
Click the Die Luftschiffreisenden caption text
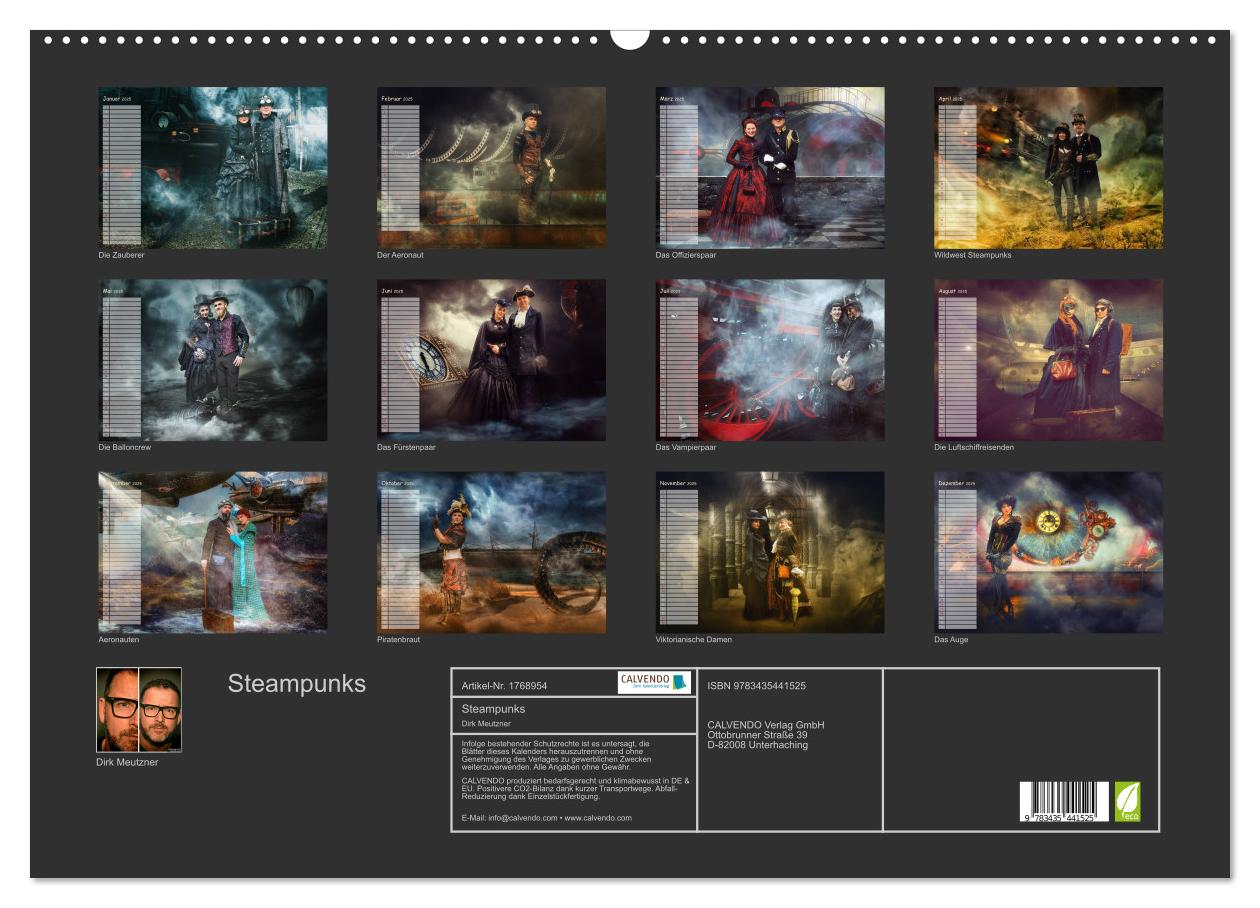tap(974, 447)
